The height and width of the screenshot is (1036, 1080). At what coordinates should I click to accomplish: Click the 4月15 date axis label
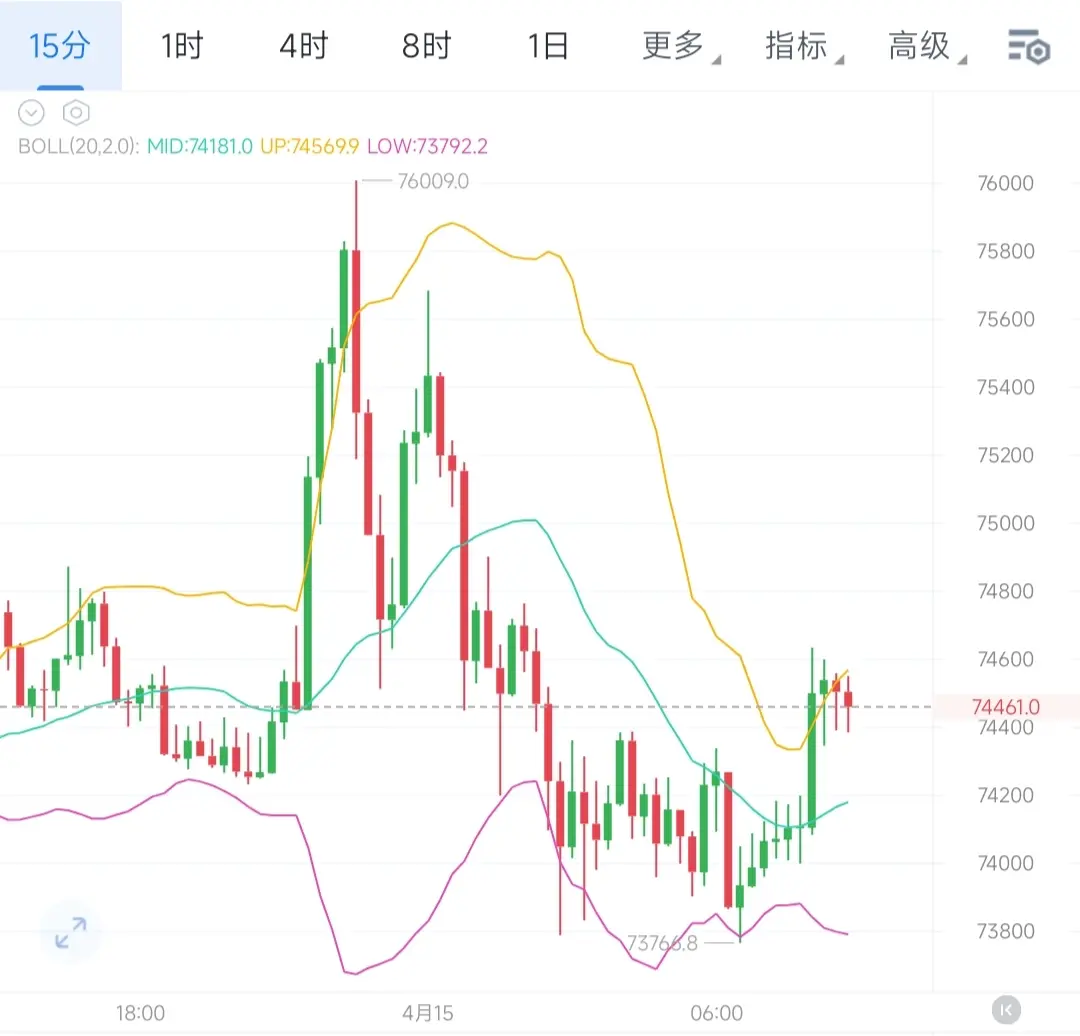tap(428, 1013)
